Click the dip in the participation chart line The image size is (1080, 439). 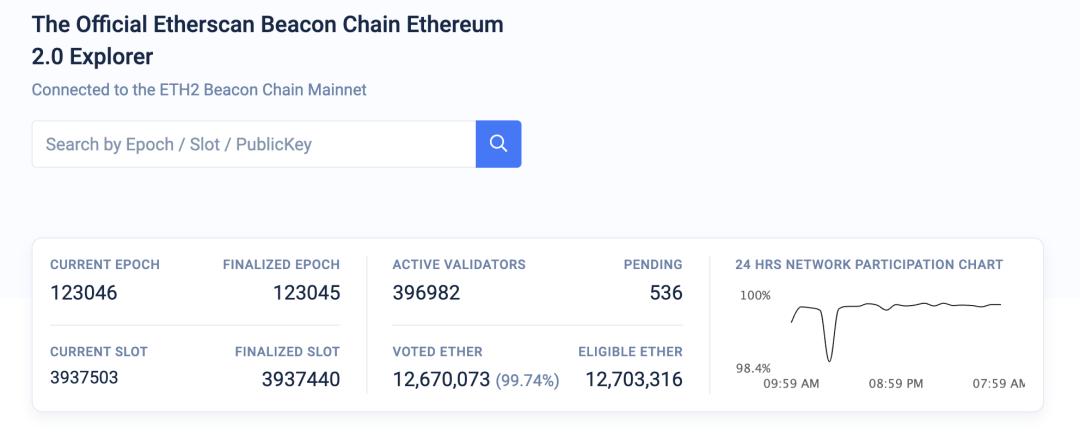(829, 355)
